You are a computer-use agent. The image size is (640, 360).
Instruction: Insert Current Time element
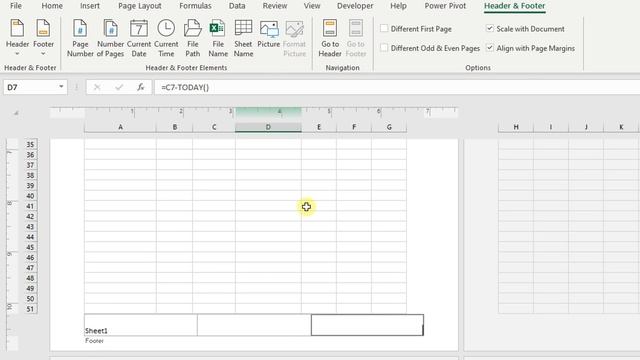click(166, 39)
